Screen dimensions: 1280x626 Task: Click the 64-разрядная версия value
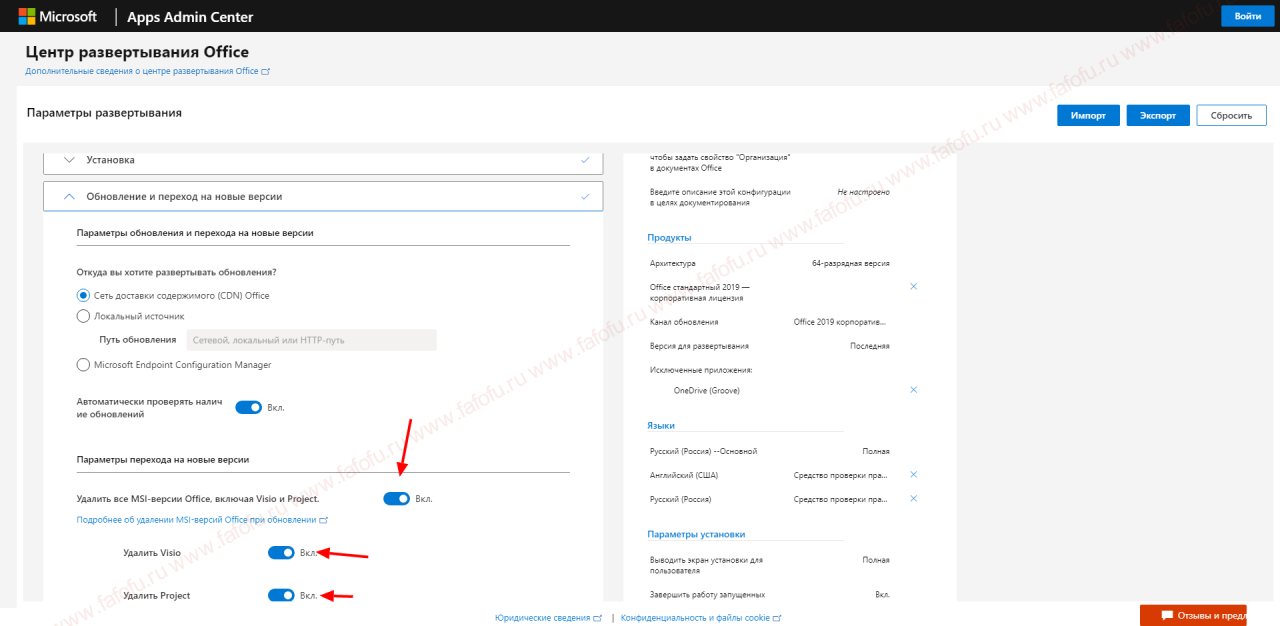(850, 263)
